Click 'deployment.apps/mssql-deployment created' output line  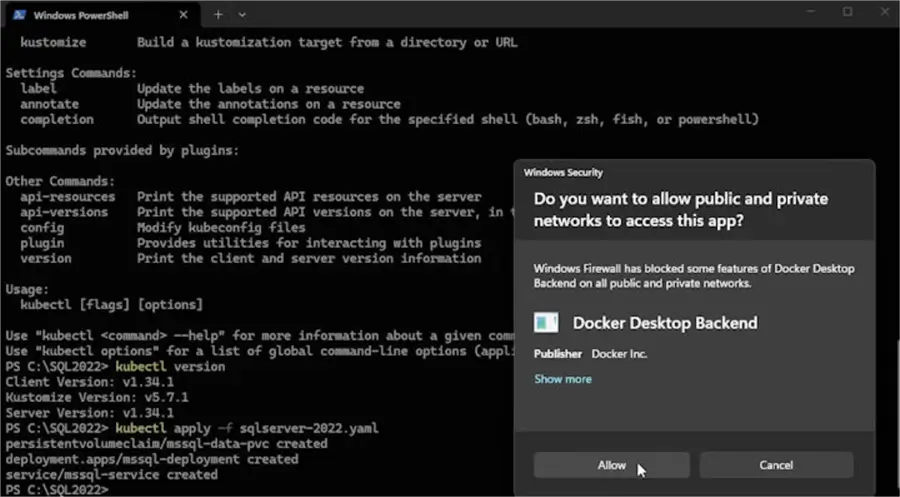pos(152,460)
